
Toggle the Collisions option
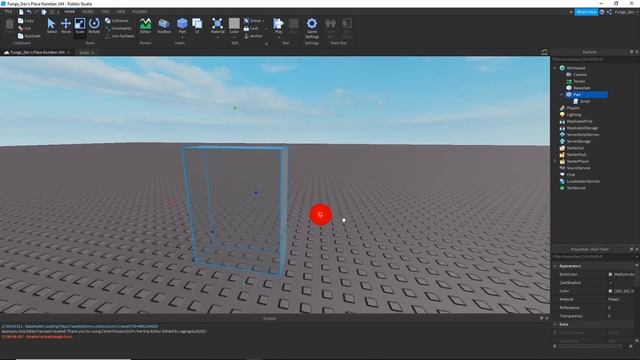[x=117, y=20]
